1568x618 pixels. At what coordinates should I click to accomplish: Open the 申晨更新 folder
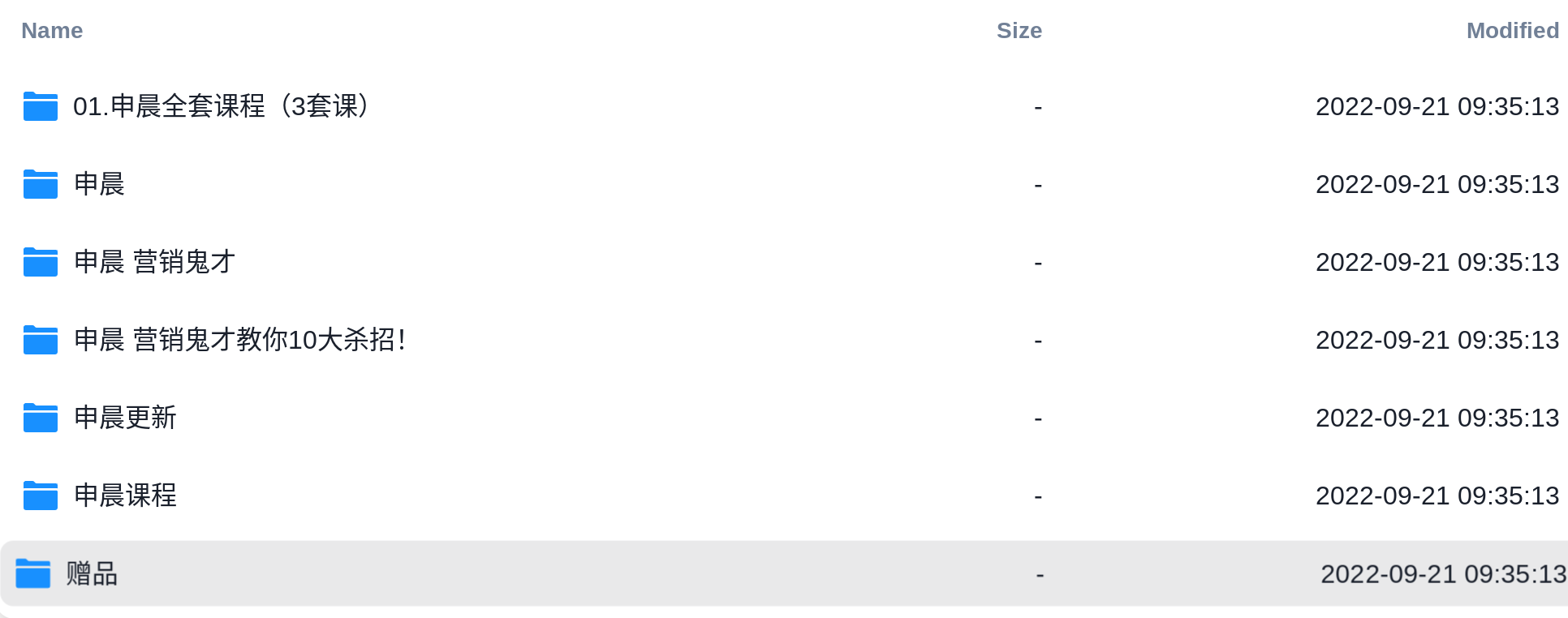(x=125, y=418)
